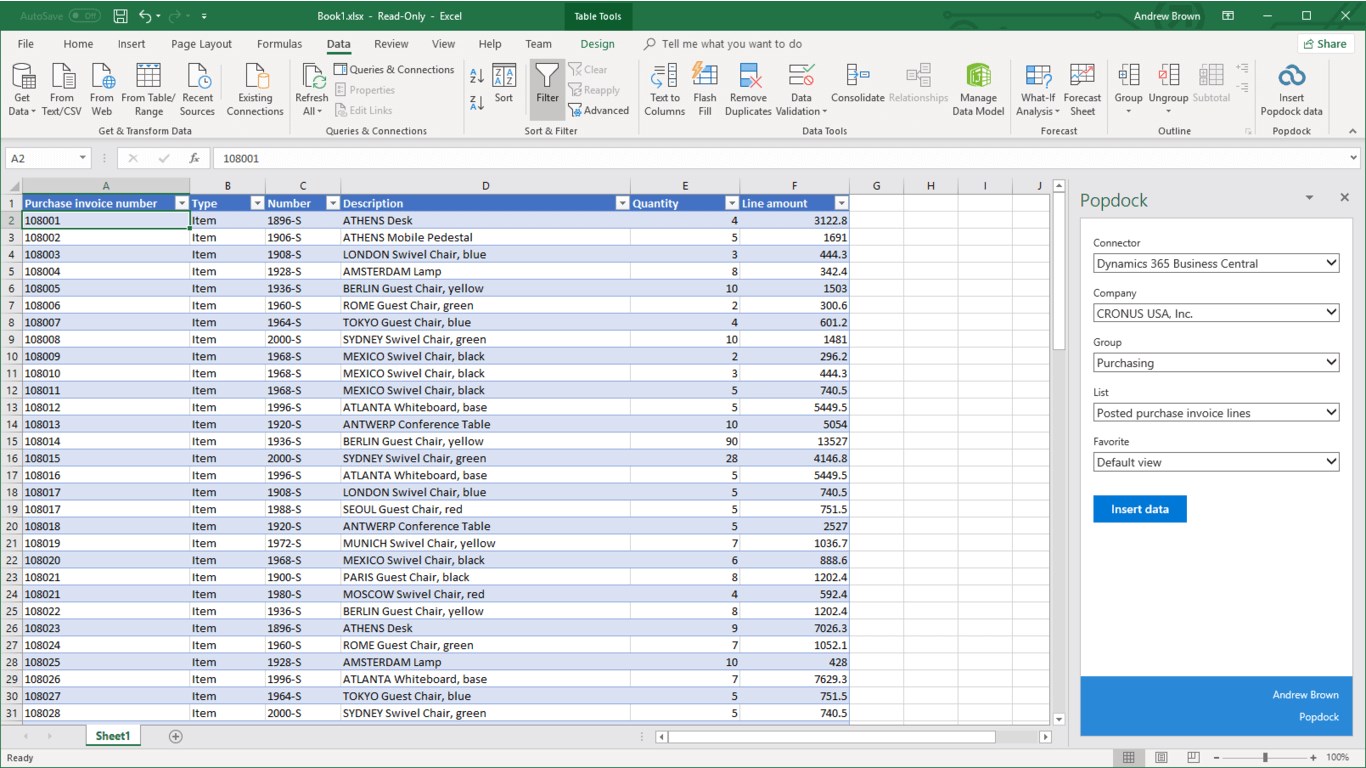Click the Share button

pyautogui.click(x=1325, y=44)
